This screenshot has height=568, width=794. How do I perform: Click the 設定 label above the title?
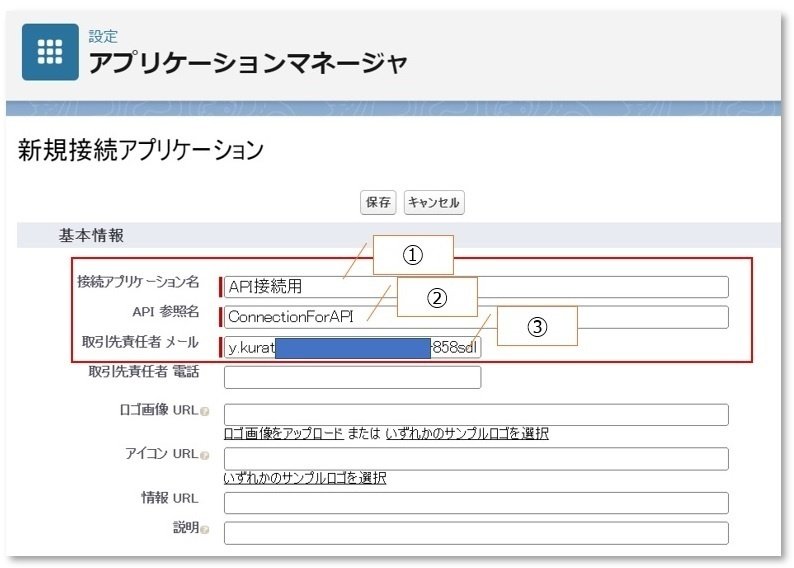pos(103,37)
